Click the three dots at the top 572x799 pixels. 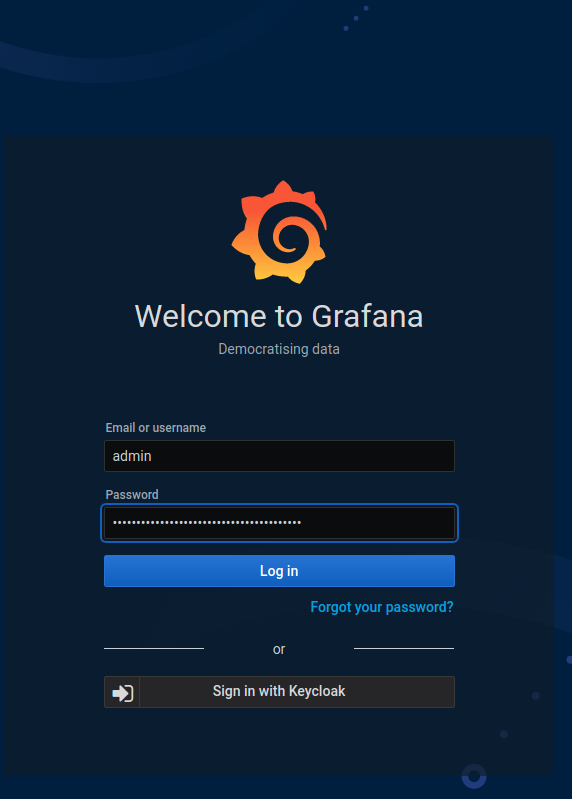(356, 18)
